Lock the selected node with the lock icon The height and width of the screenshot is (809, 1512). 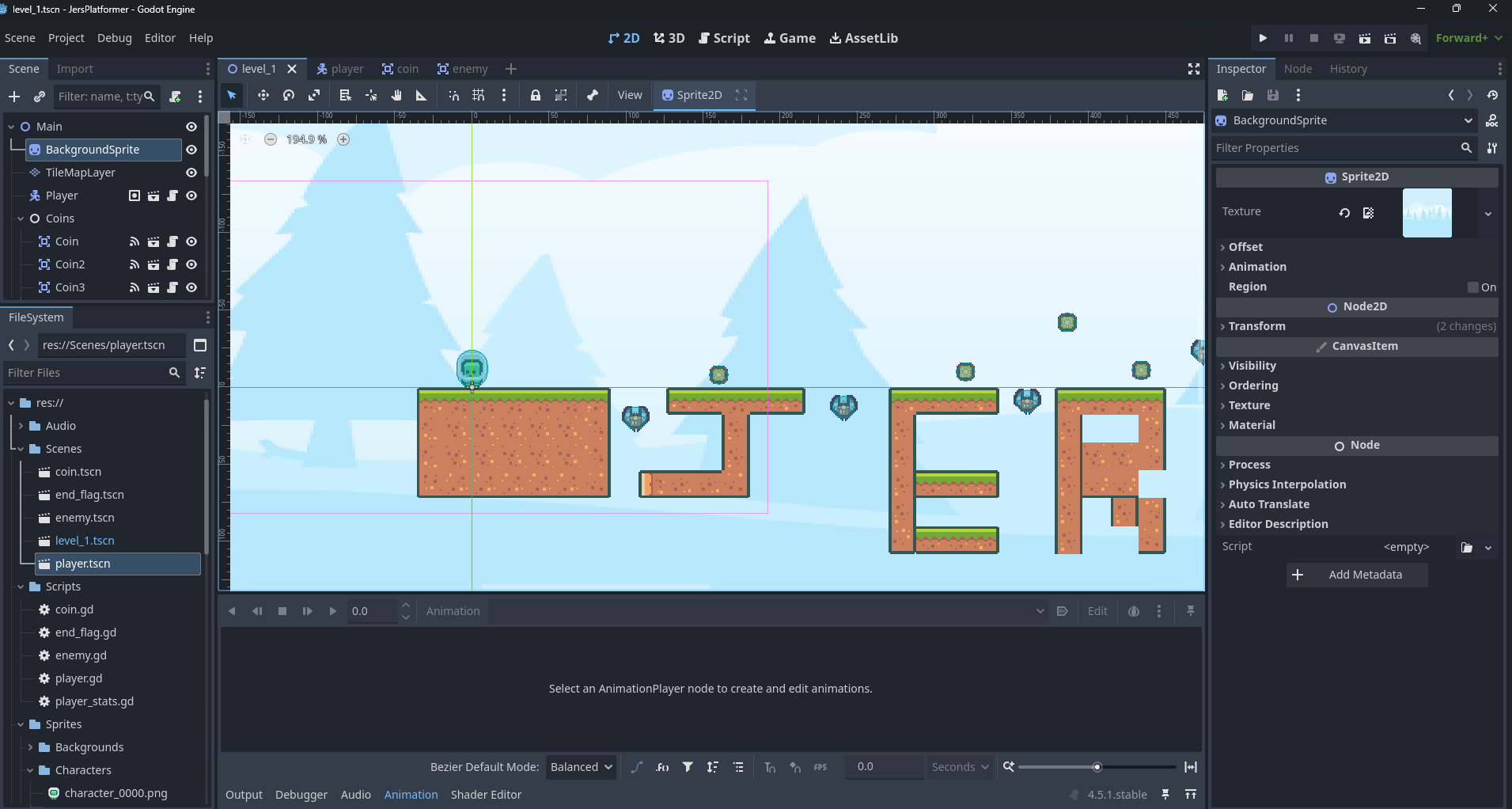tap(536, 95)
